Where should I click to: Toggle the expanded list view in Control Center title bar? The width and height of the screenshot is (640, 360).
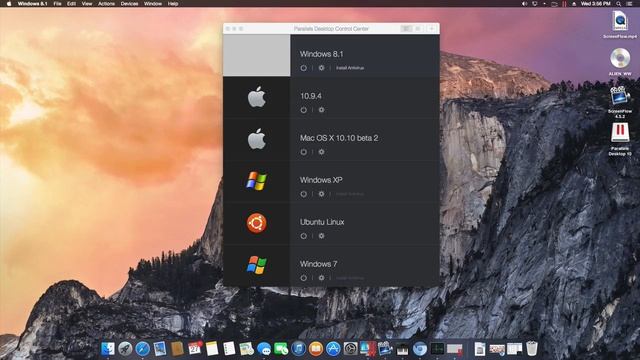coord(406,29)
